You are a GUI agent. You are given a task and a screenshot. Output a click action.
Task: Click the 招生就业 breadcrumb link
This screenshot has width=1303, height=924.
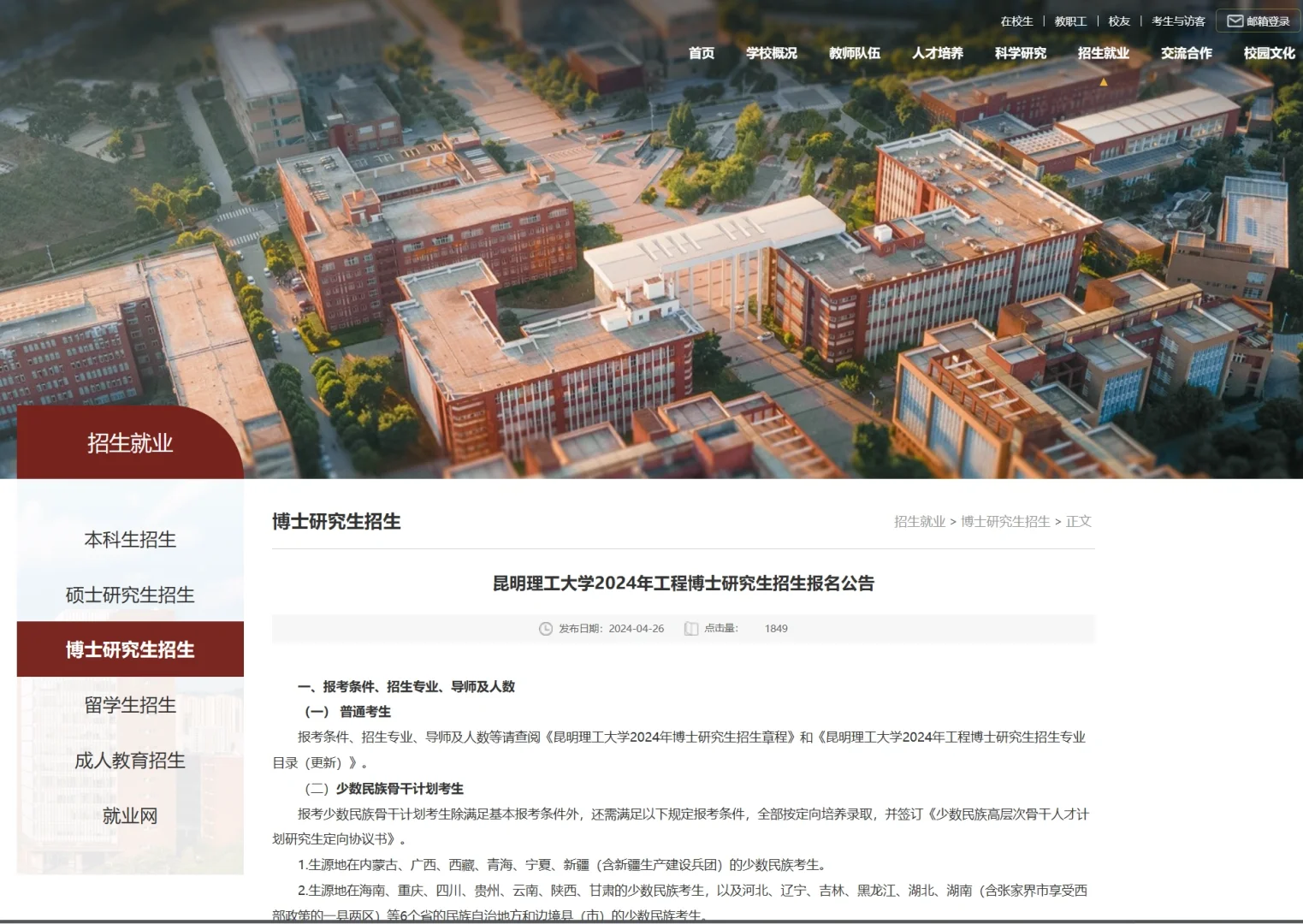click(920, 522)
